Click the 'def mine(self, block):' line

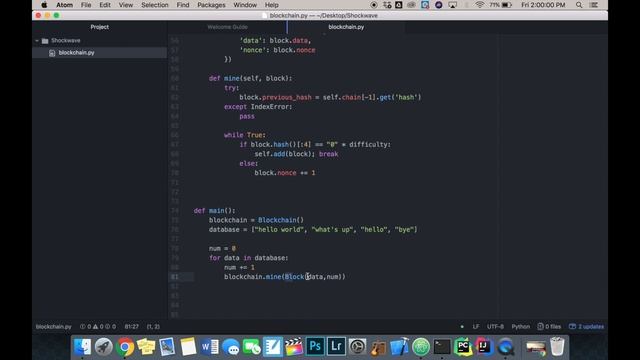coord(251,78)
